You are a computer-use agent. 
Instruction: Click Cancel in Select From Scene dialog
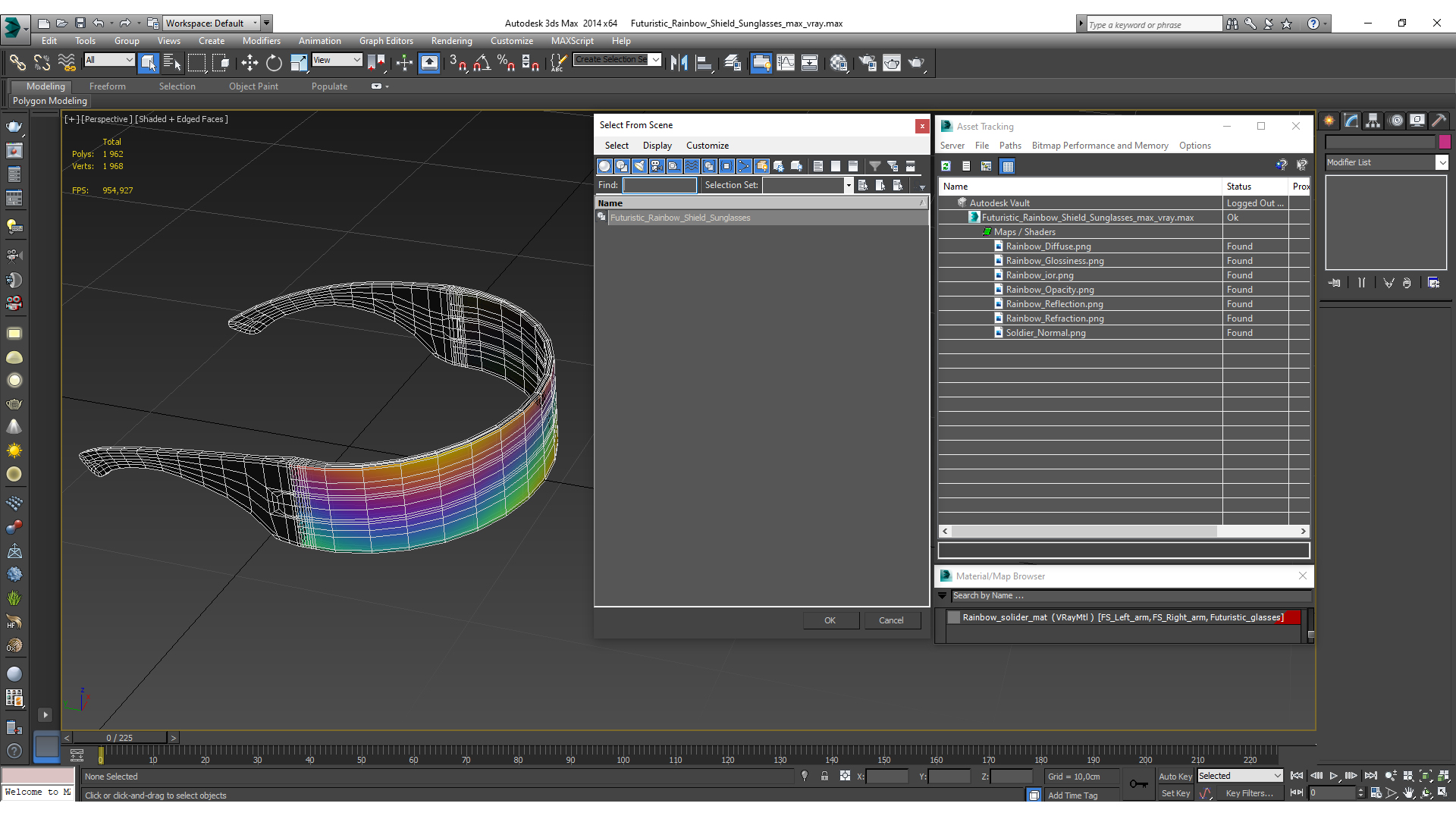click(x=892, y=620)
